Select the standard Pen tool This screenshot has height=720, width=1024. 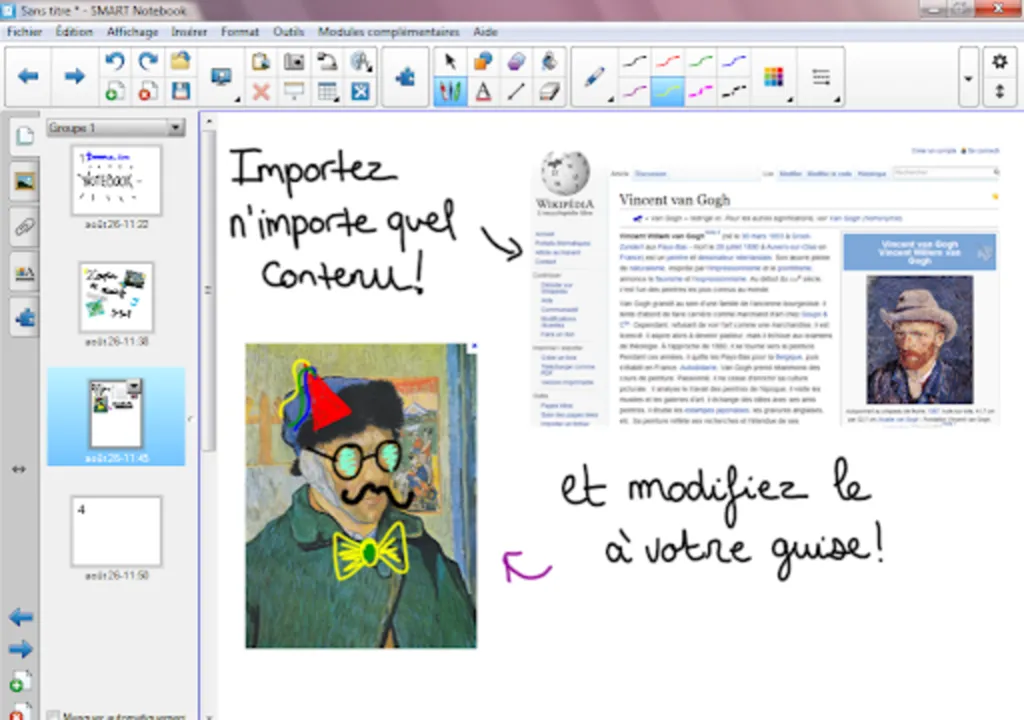(596, 76)
